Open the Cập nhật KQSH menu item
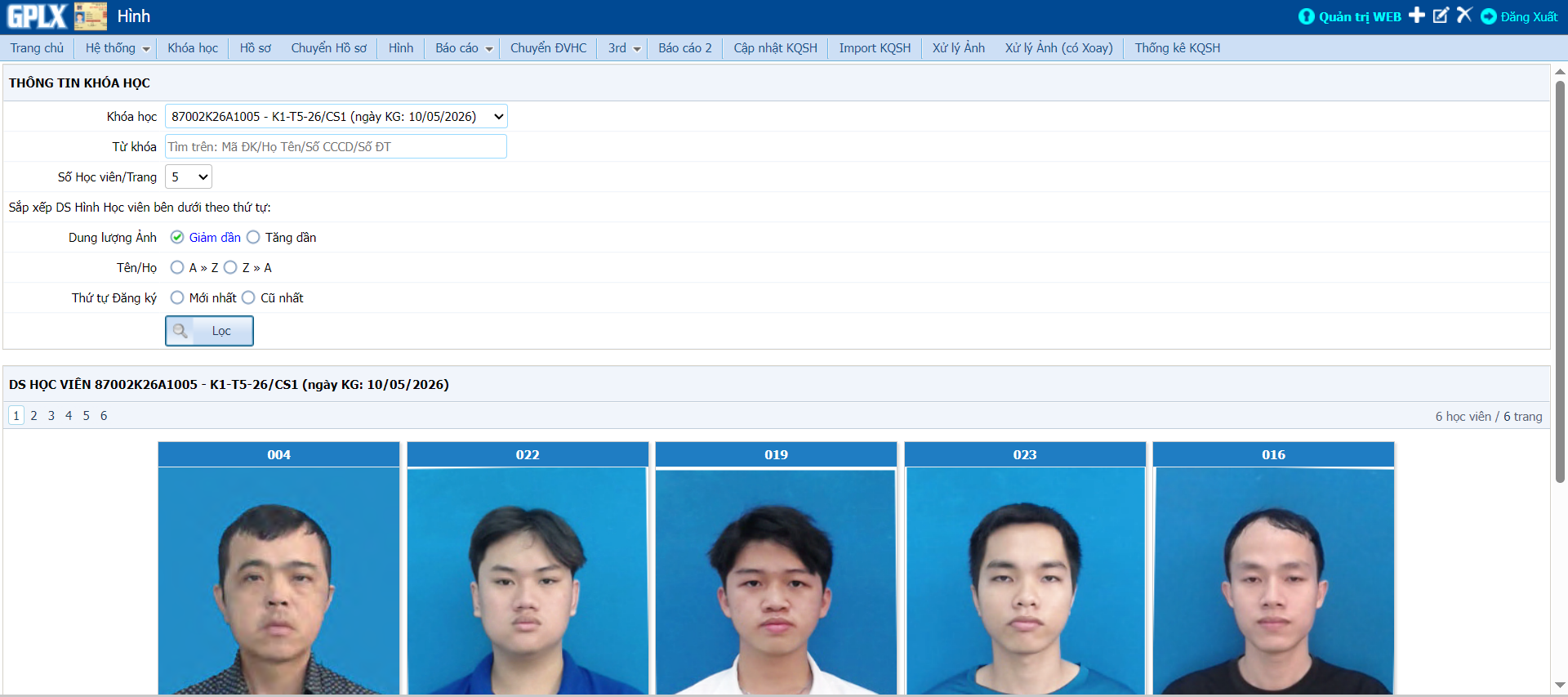Viewport: 1568px width, 697px height. pyautogui.click(x=775, y=48)
